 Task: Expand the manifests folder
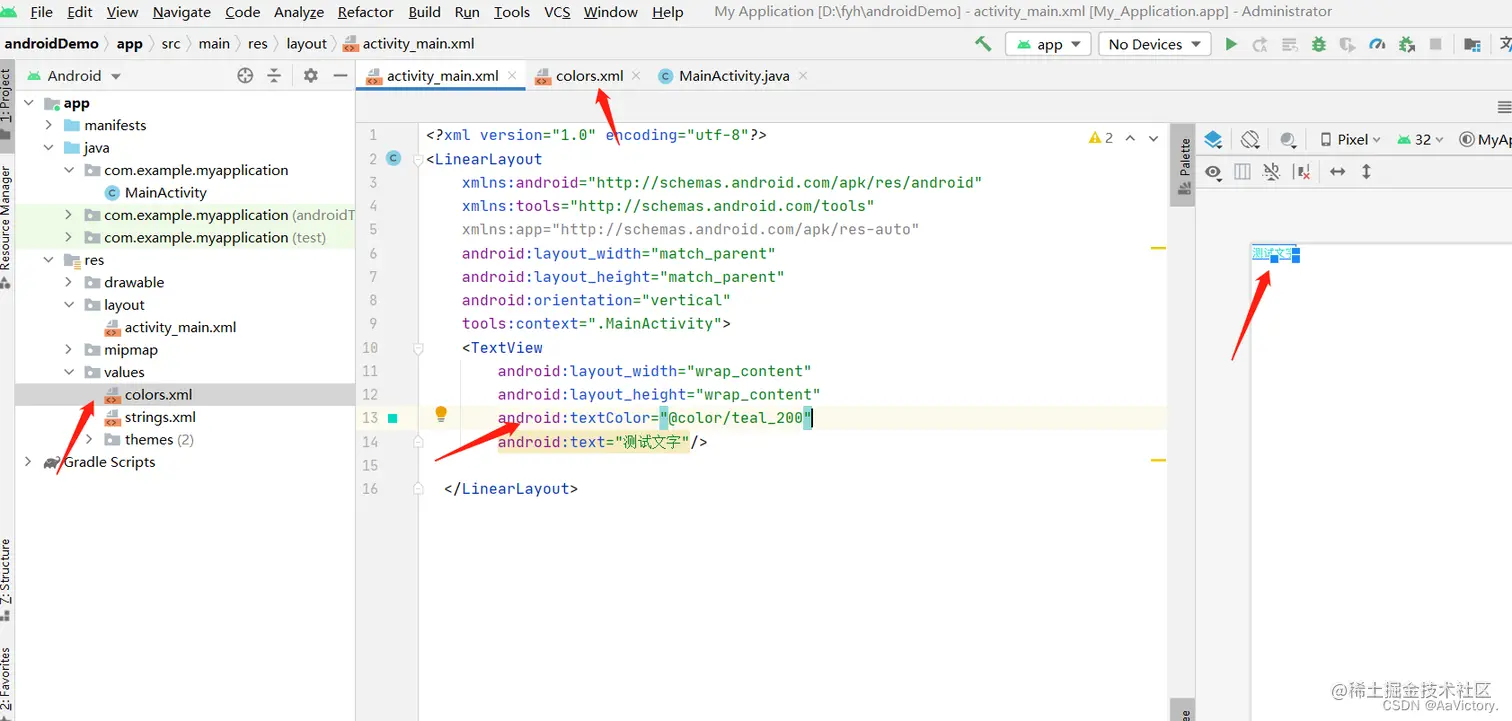click(49, 125)
